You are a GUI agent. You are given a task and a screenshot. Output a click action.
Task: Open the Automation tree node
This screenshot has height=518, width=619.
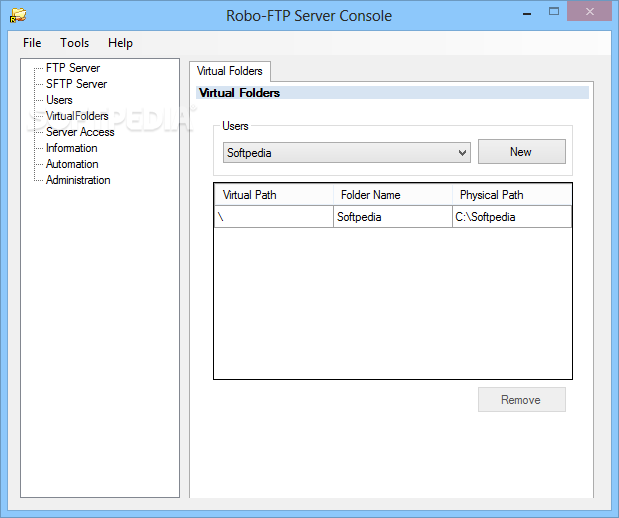click(72, 164)
